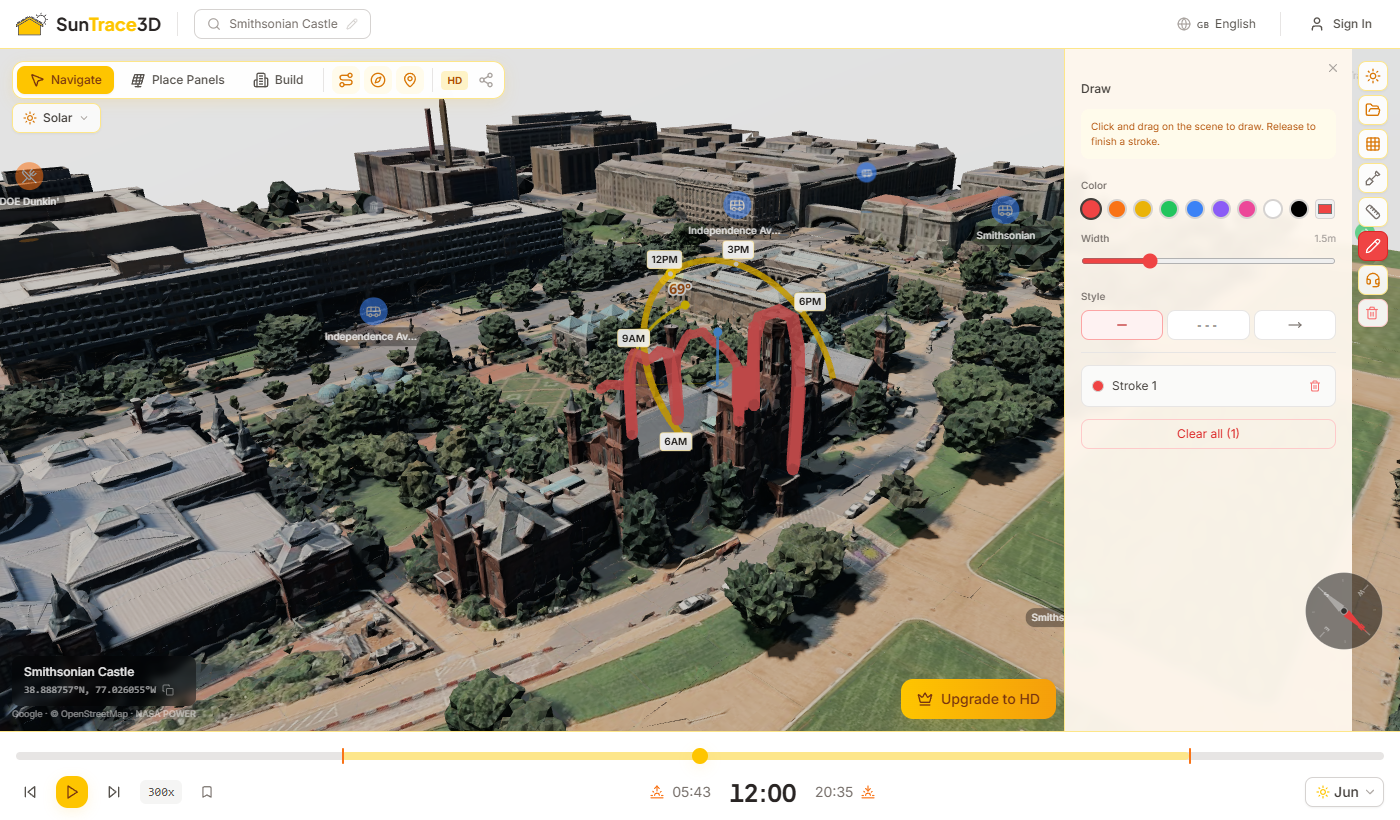This screenshot has width=1400, height=820.
Task: Select the green color swatch
Action: (x=1169, y=209)
